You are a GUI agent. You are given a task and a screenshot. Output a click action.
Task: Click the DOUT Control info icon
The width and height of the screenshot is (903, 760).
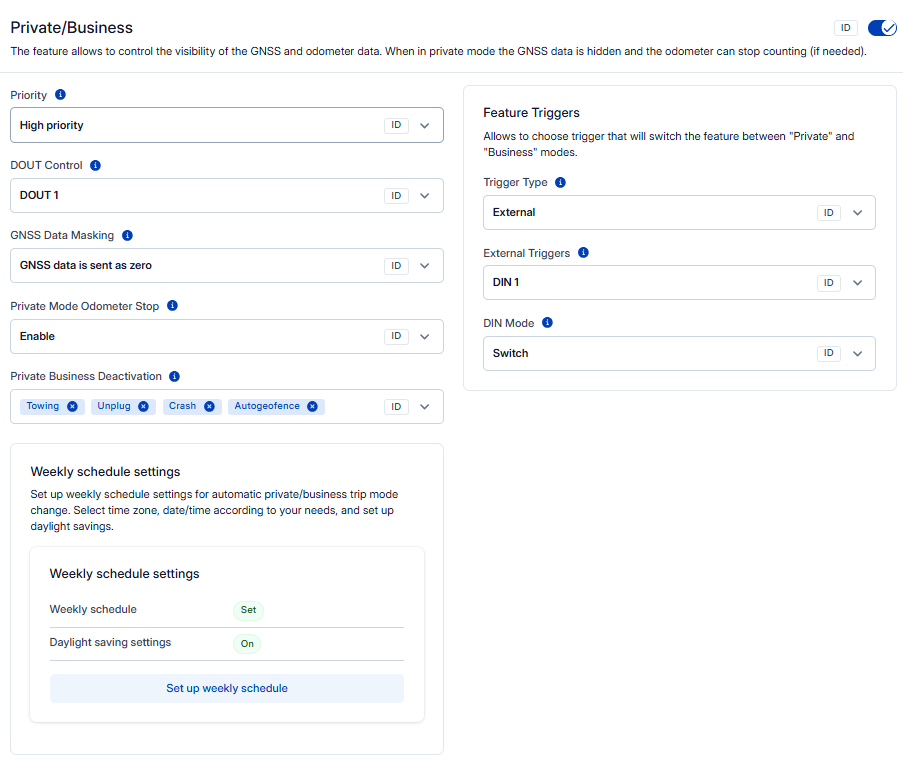(96, 165)
